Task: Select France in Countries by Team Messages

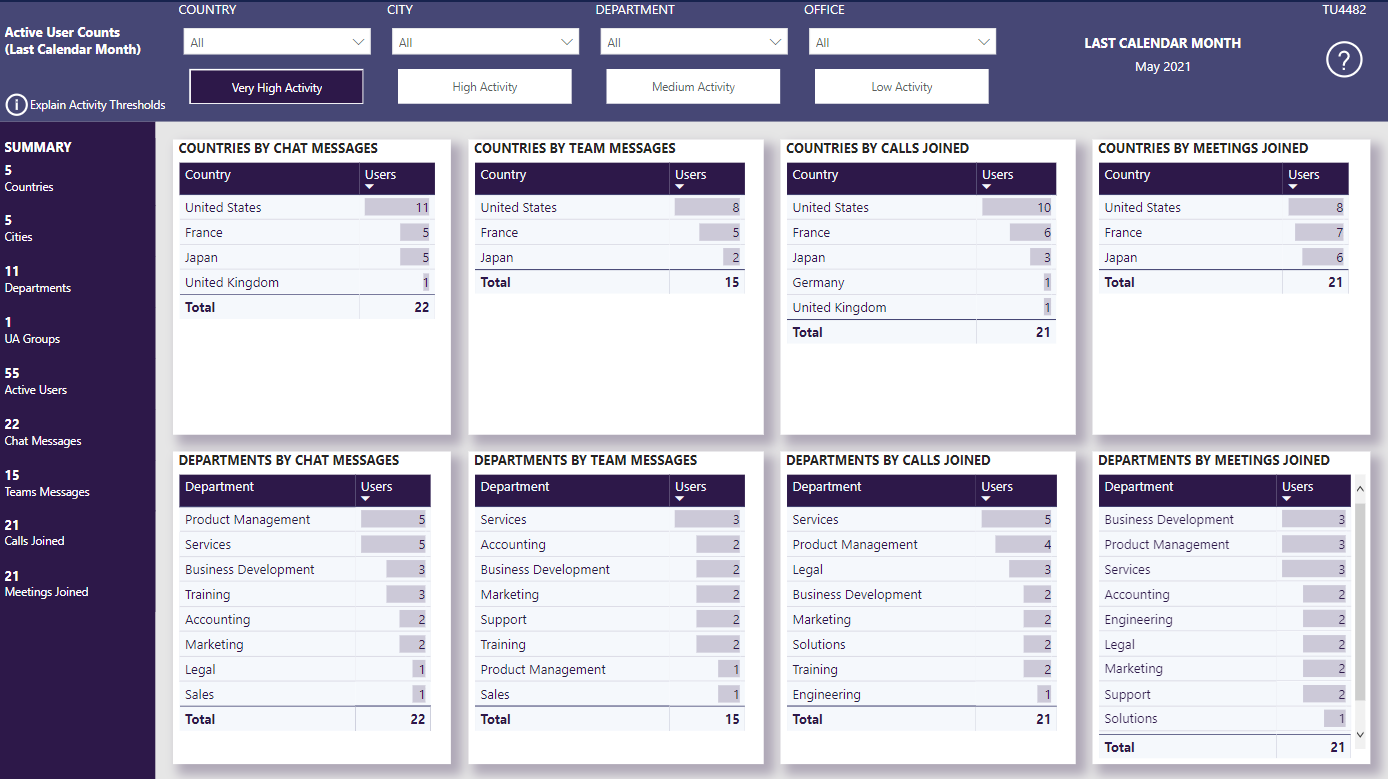Action: (610, 233)
